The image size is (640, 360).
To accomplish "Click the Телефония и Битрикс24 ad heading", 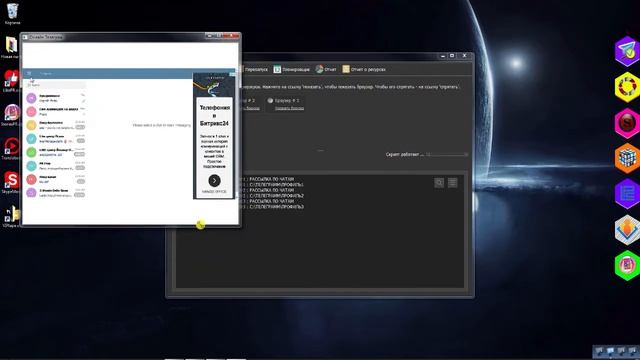I will [214, 116].
